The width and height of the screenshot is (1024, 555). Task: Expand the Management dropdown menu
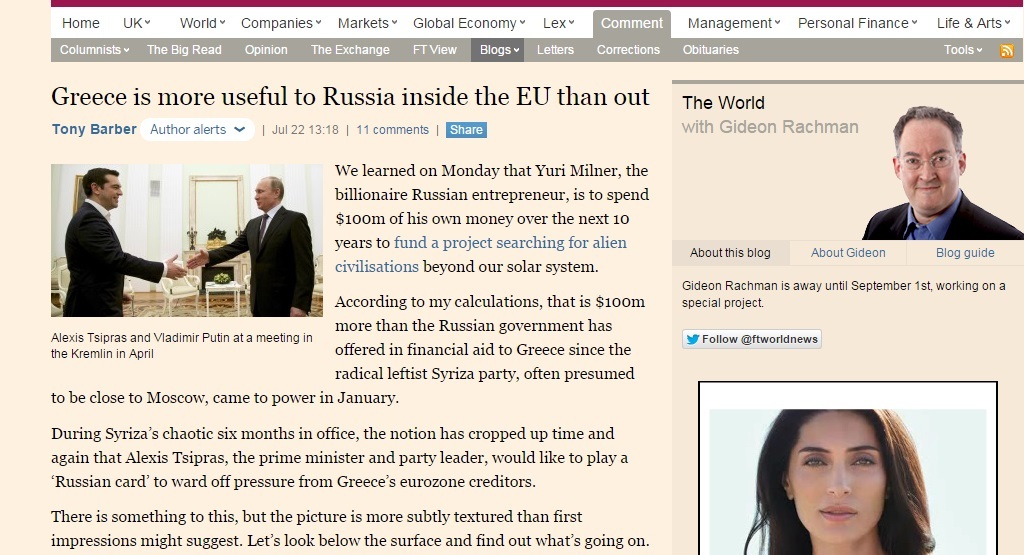(x=734, y=24)
